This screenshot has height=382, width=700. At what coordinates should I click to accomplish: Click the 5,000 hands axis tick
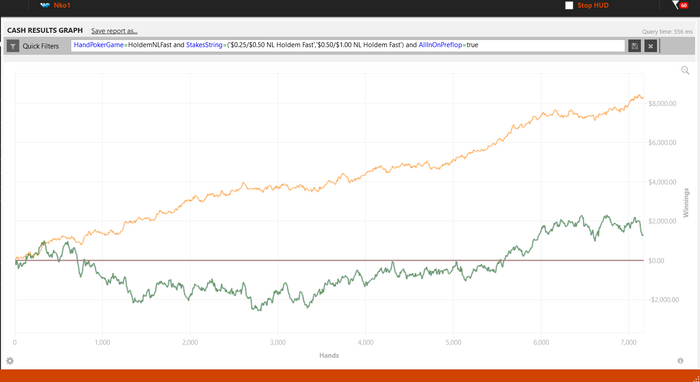(453, 343)
